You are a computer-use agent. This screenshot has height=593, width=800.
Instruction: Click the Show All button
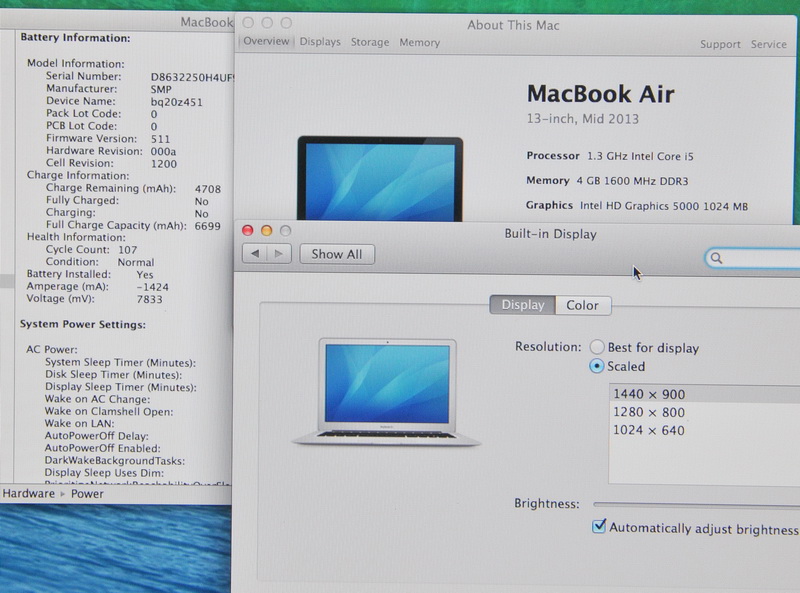337,254
